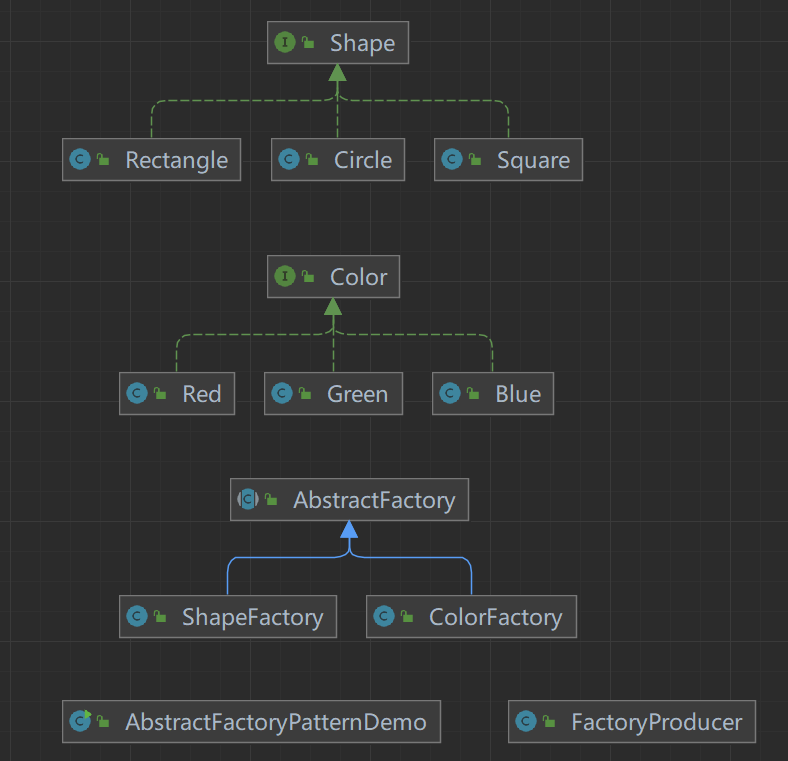Screen dimensions: 788x761
Task: Click the interface icon on the Color node
Action: click(285, 277)
